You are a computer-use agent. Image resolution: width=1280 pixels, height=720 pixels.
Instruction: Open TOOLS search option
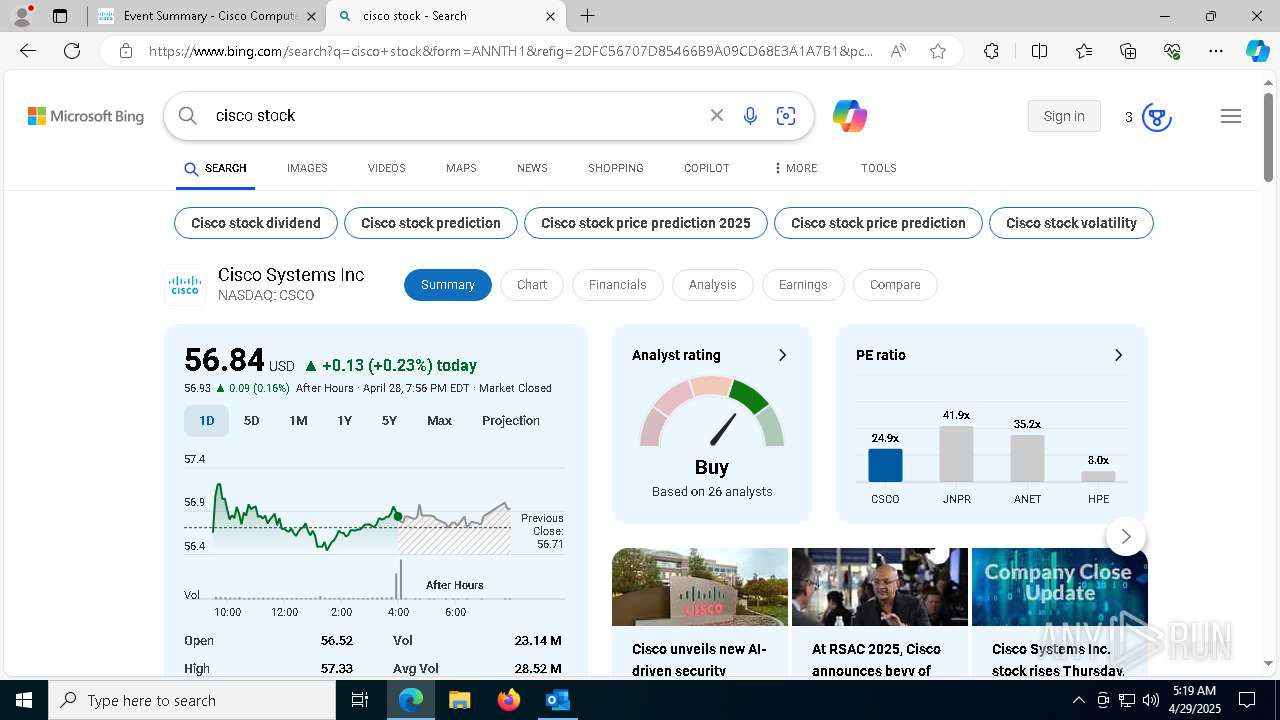(x=879, y=168)
